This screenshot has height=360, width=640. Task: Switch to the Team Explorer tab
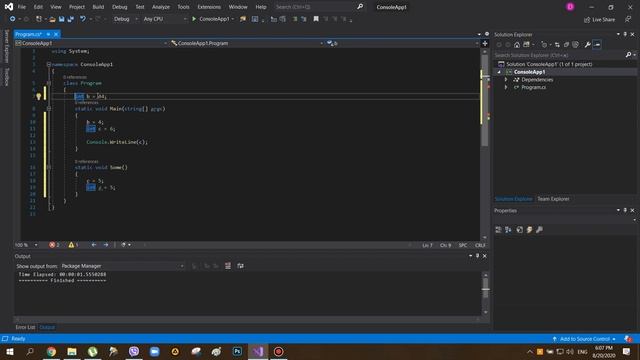(553, 199)
